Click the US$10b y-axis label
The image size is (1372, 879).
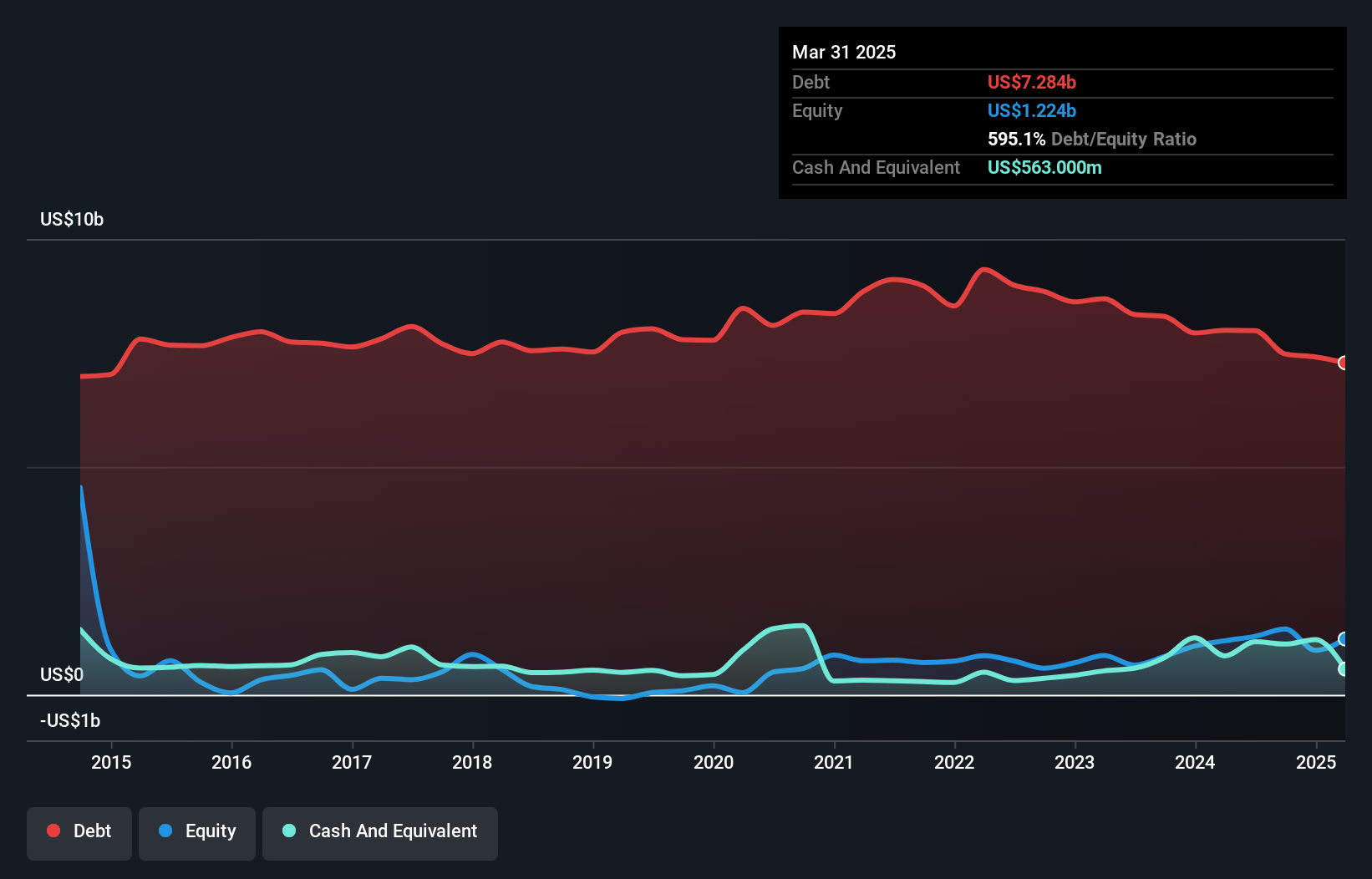click(x=72, y=219)
